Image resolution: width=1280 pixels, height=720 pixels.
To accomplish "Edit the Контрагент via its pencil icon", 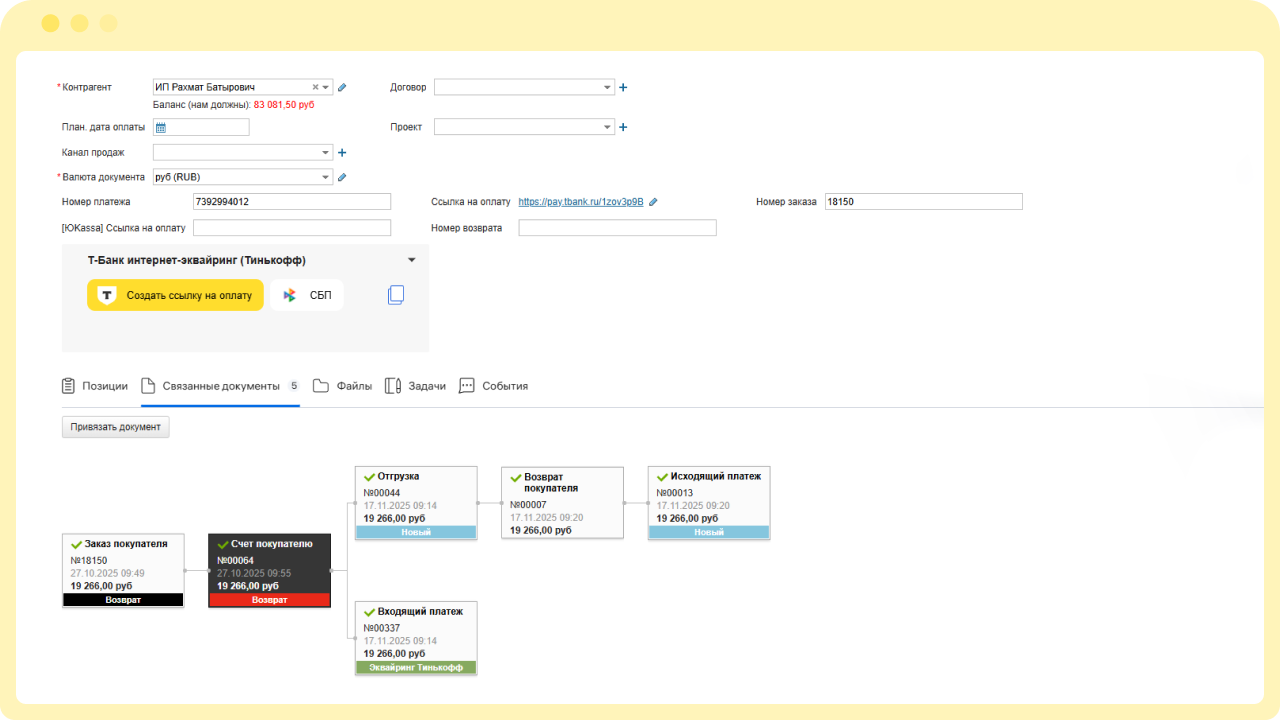I will pyautogui.click(x=342, y=87).
